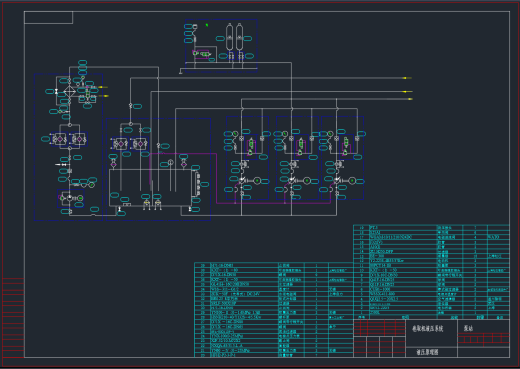The width and height of the screenshot is (520, 369).
Task: Select the green motor circle of the first pump unit
Action: point(257,181)
